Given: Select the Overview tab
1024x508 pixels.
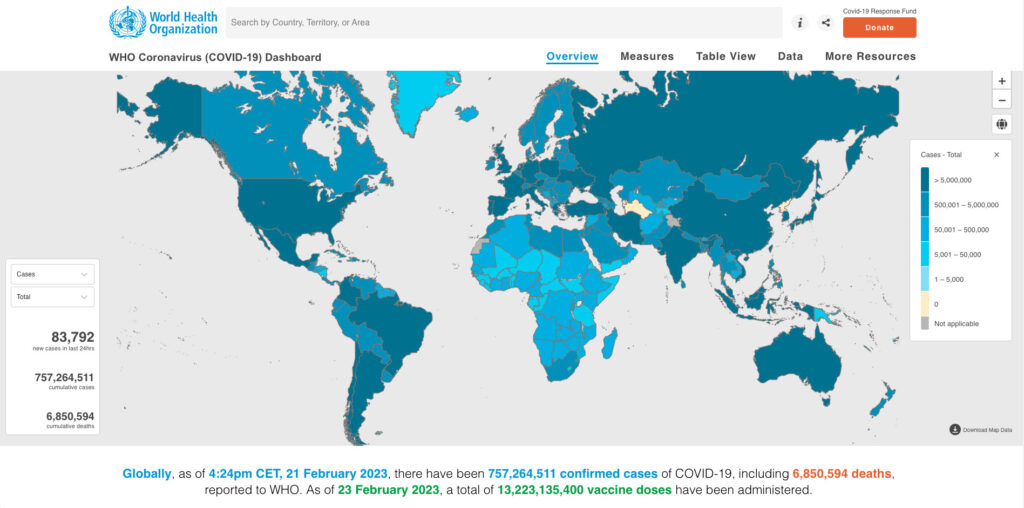Looking at the screenshot, I should tap(572, 57).
